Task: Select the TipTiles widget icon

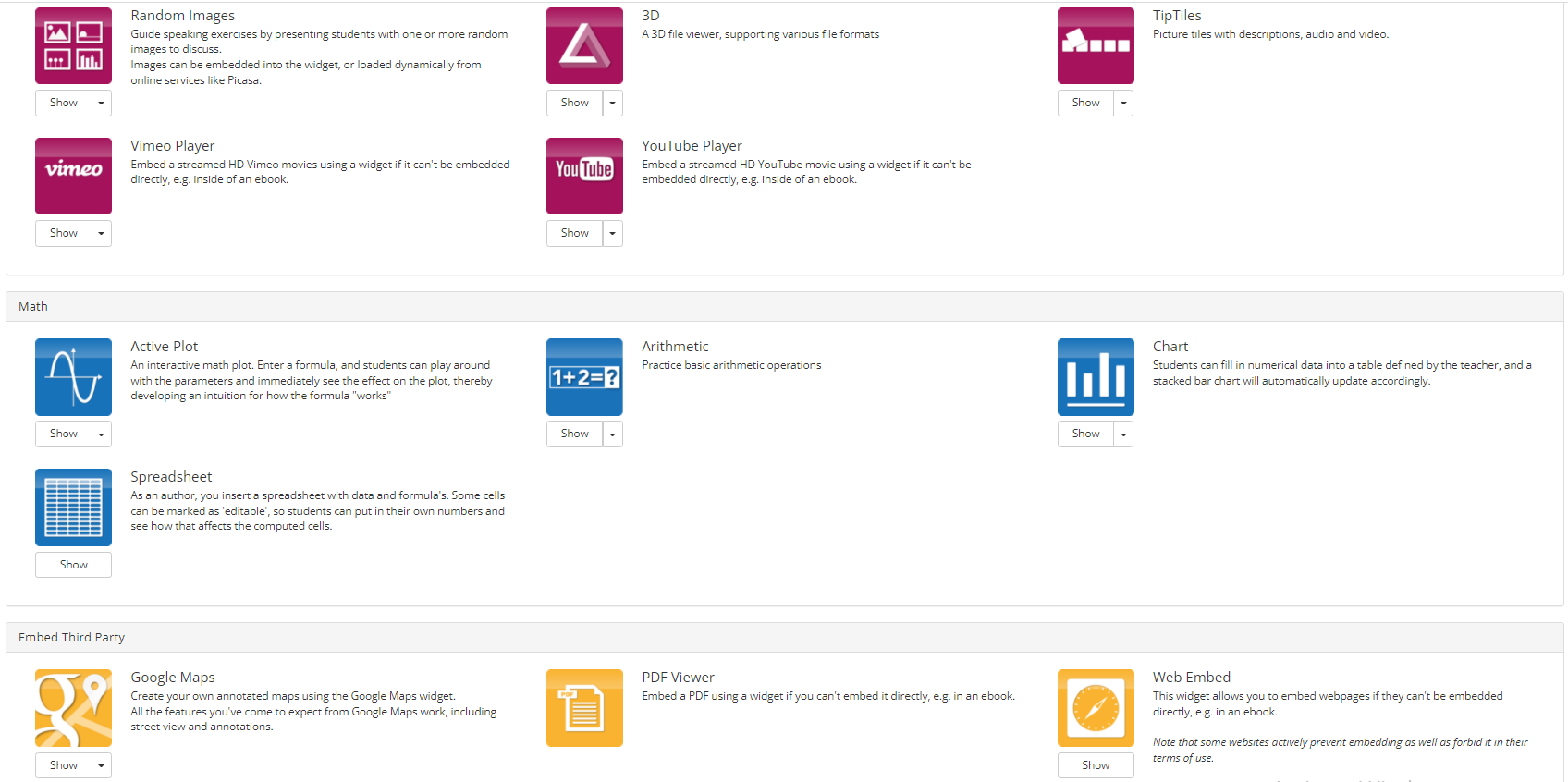Action: (x=1096, y=46)
